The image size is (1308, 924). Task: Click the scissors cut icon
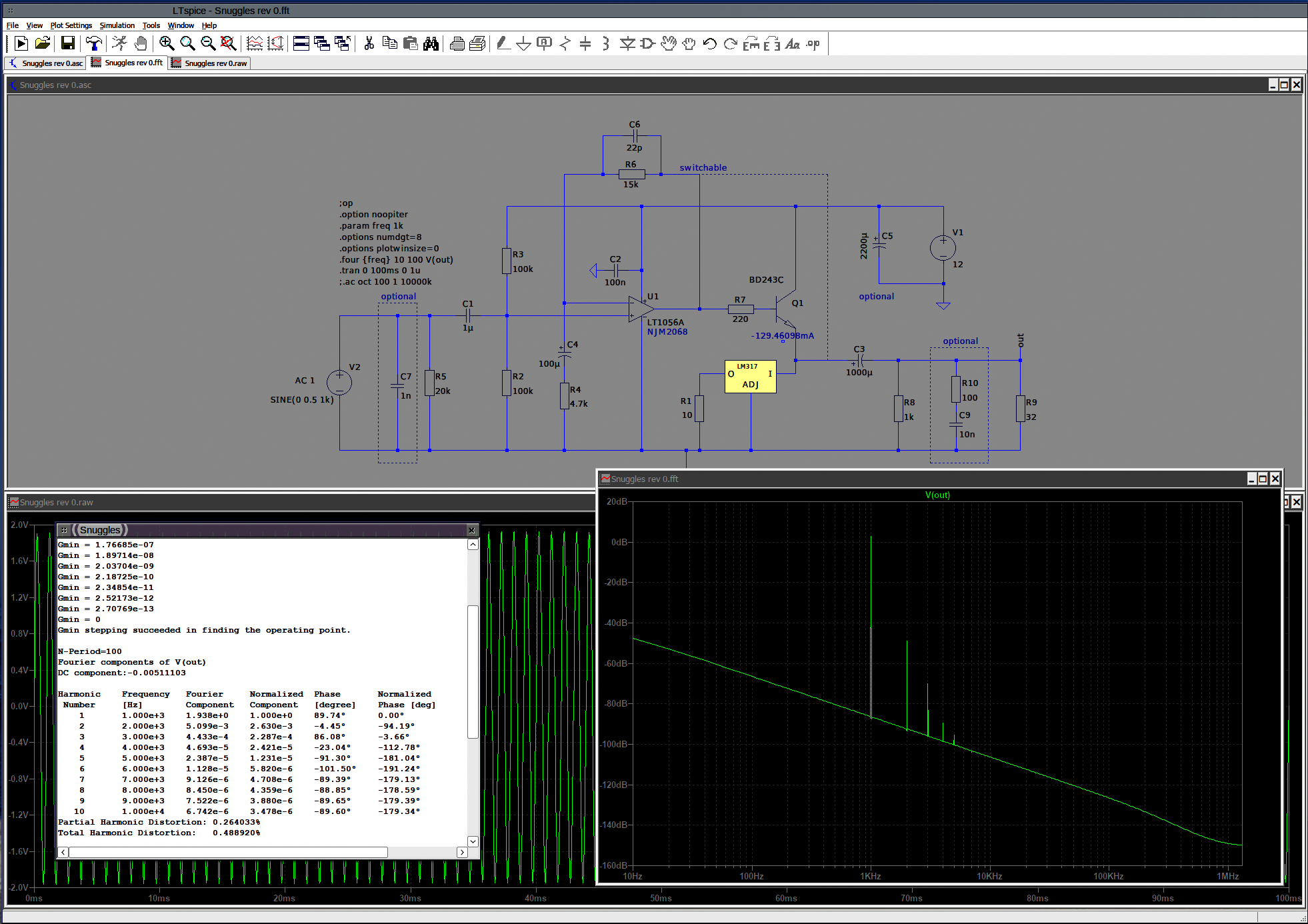pos(369,44)
